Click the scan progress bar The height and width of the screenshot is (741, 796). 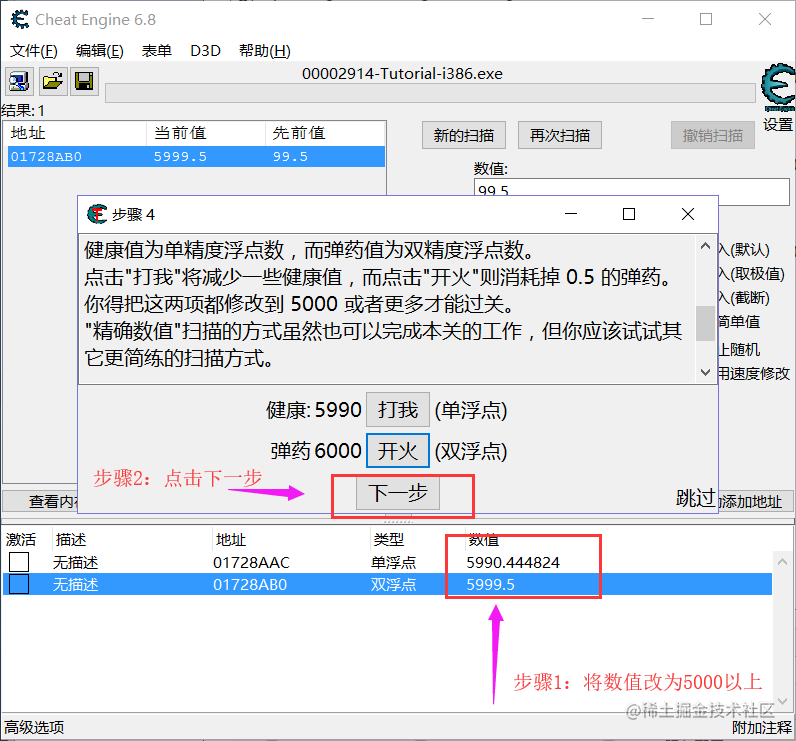[x=430, y=93]
